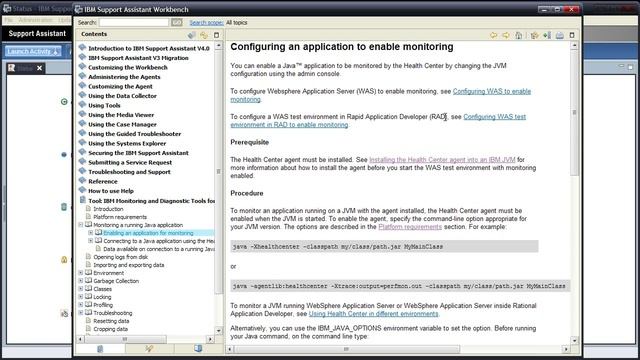Click the Contents tree vertical scrollbar thumb
This screenshot has width=640, height=360.
[x=218, y=171]
